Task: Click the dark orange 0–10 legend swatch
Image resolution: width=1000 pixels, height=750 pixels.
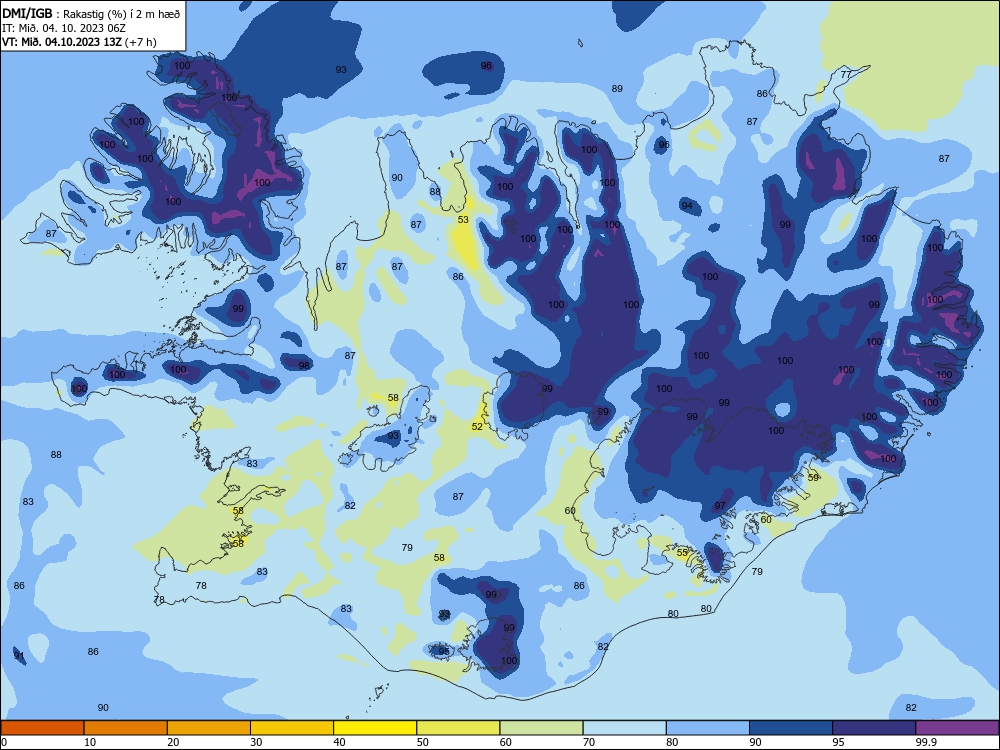Action: click(x=42, y=728)
